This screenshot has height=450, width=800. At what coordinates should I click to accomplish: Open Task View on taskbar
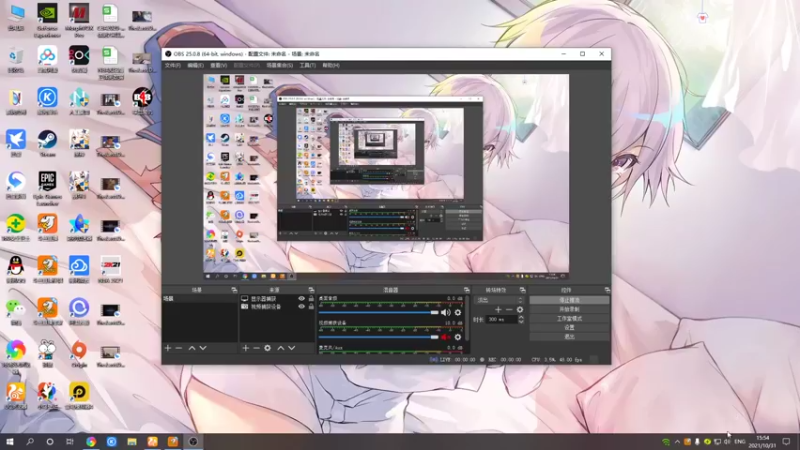[x=70, y=442]
